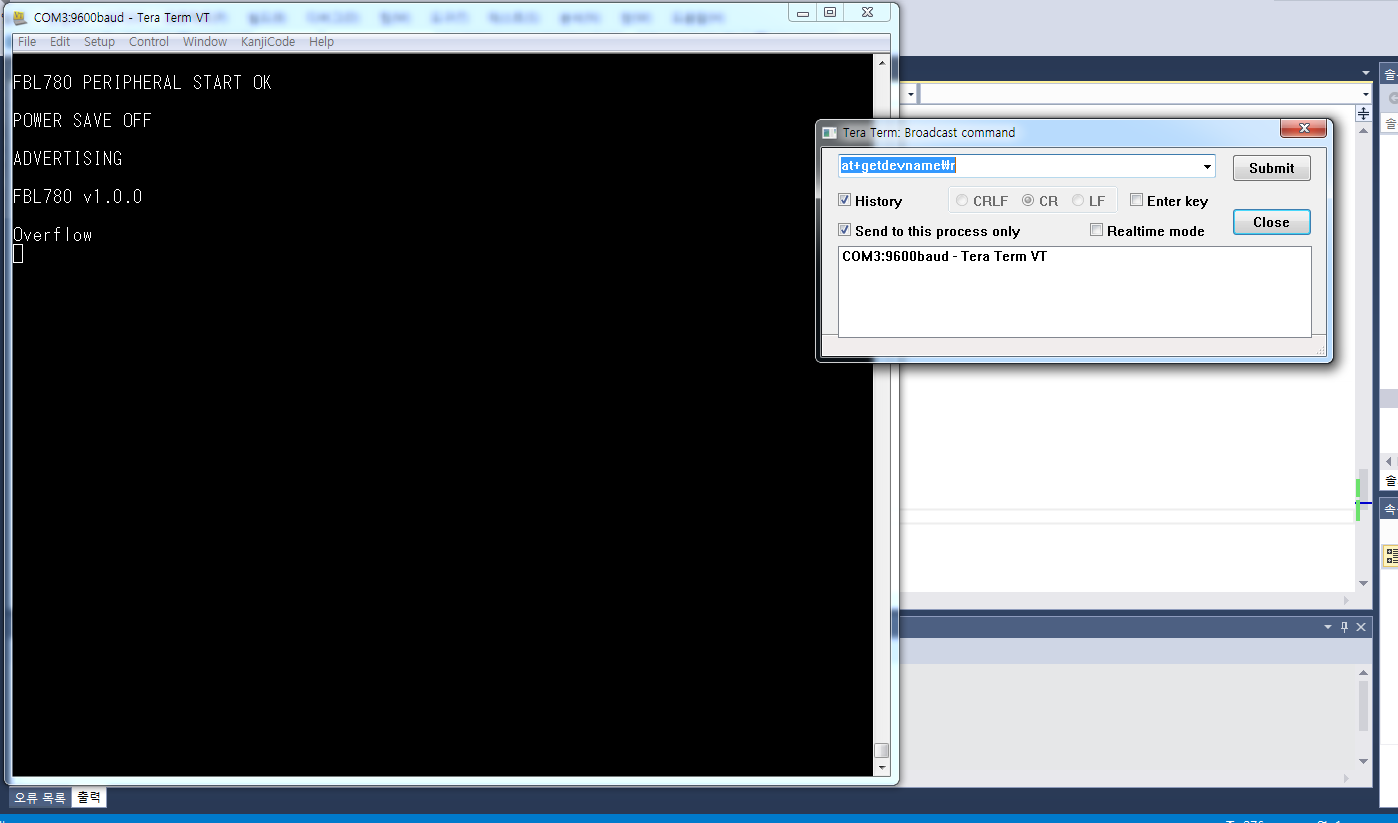Close the output panel with its X icon
Viewport: 1398px width, 823px height.
(1362, 627)
